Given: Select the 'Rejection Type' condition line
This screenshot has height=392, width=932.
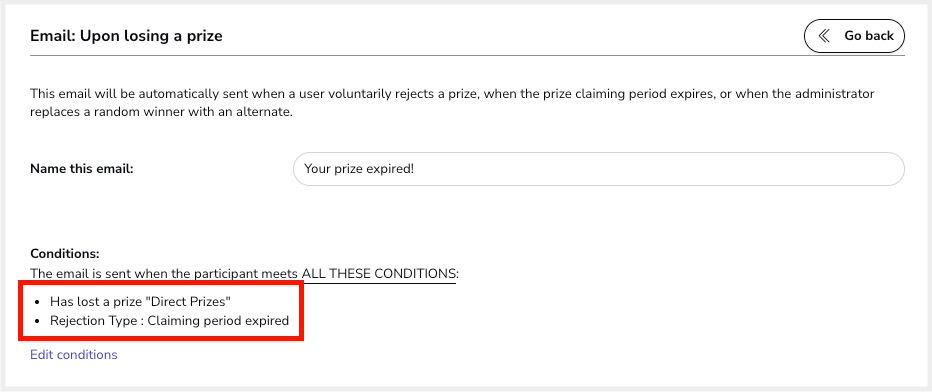Looking at the screenshot, I should (169, 321).
